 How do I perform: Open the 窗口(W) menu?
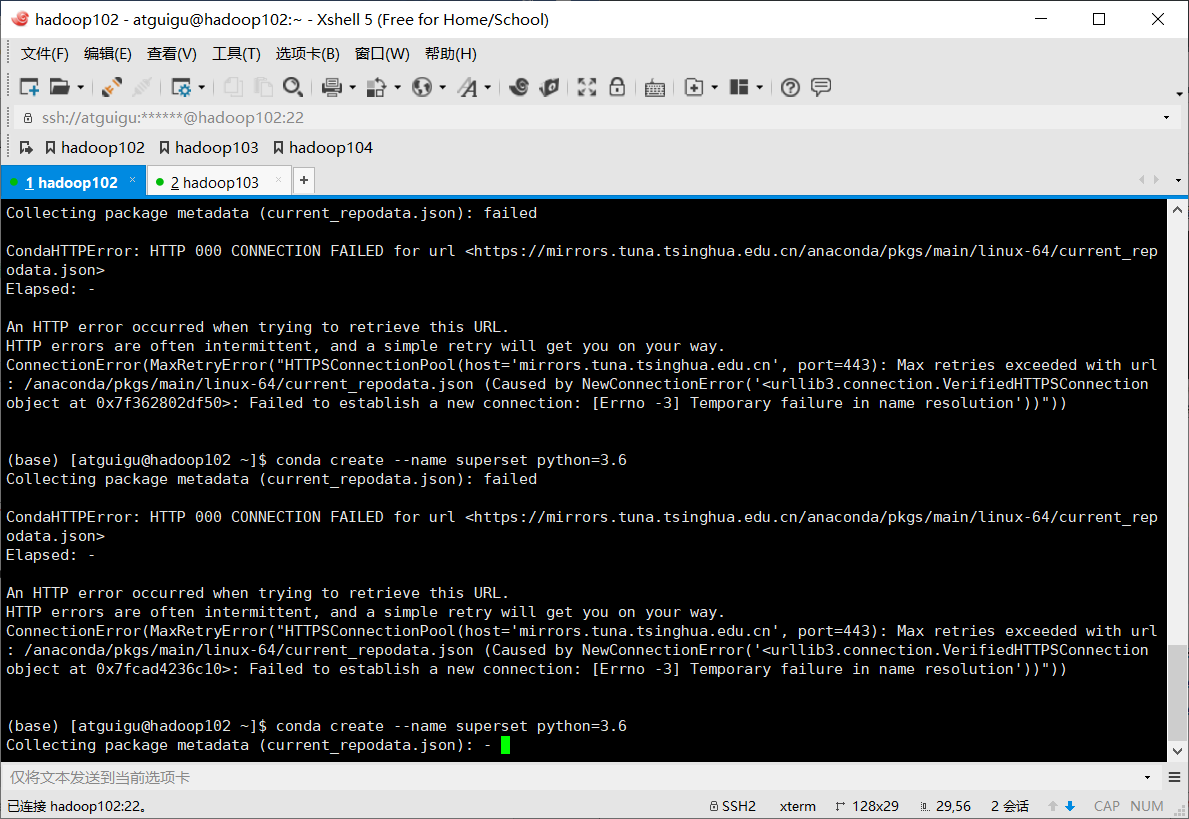point(382,54)
